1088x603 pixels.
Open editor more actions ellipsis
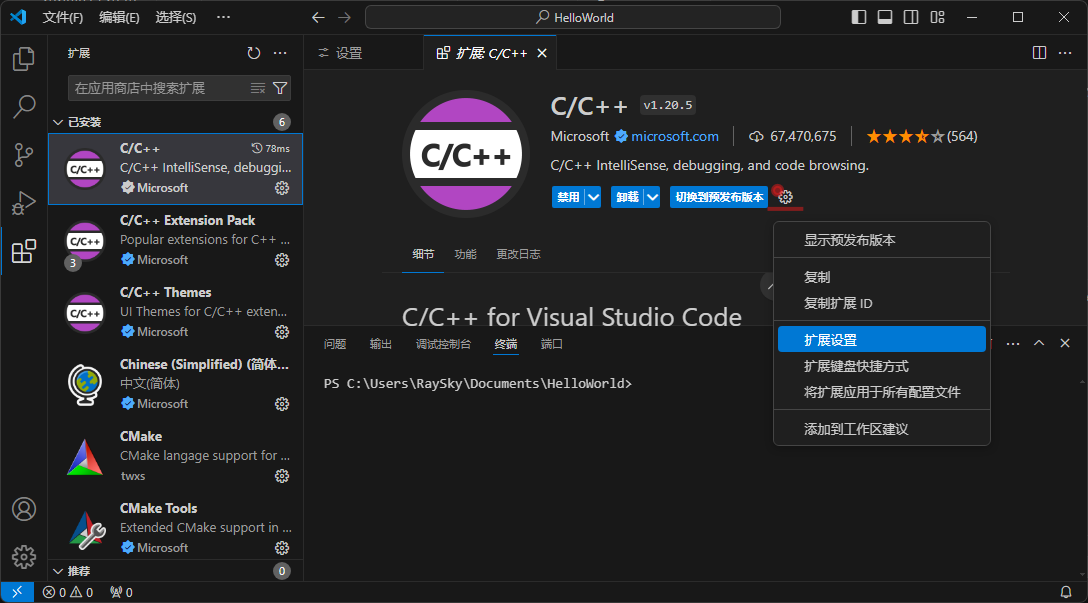coord(1065,53)
